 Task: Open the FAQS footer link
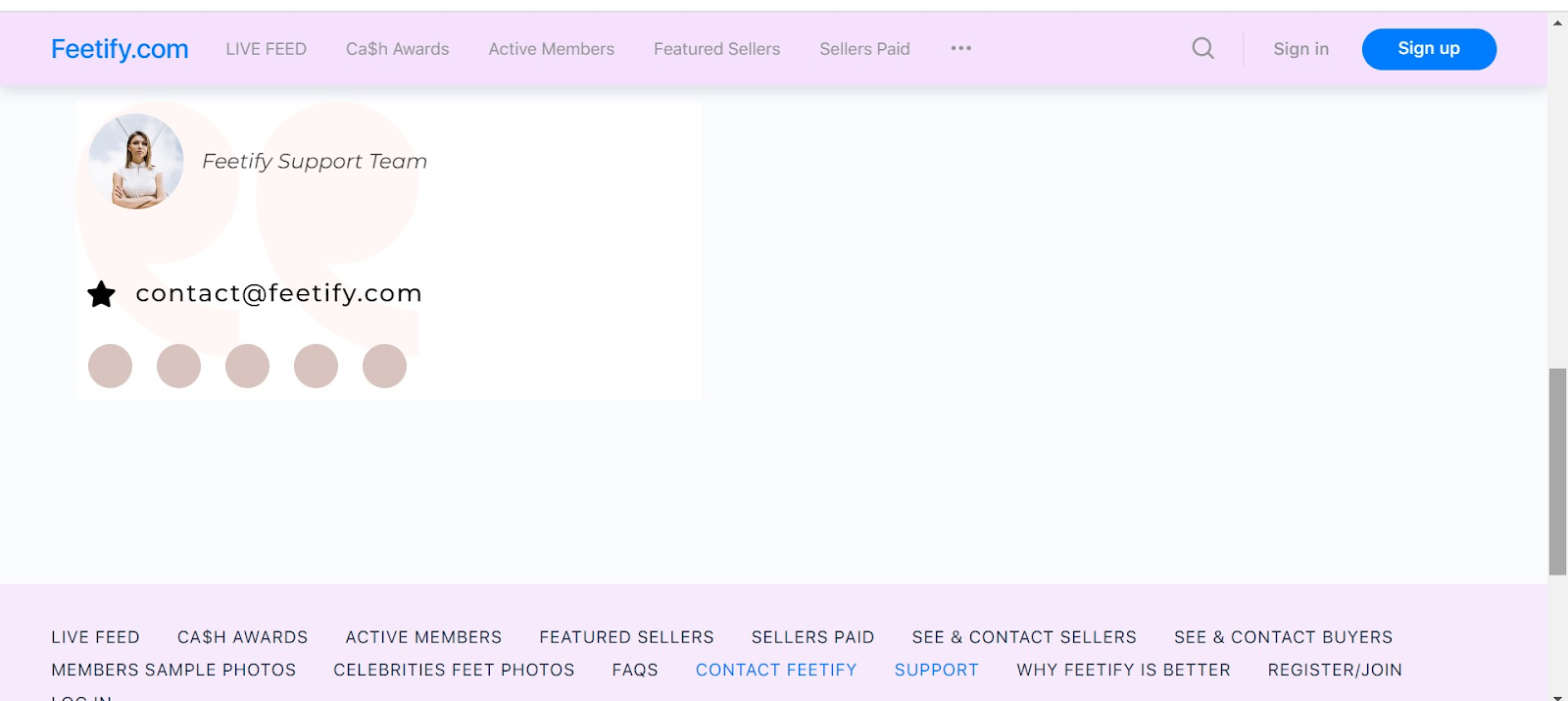click(635, 670)
